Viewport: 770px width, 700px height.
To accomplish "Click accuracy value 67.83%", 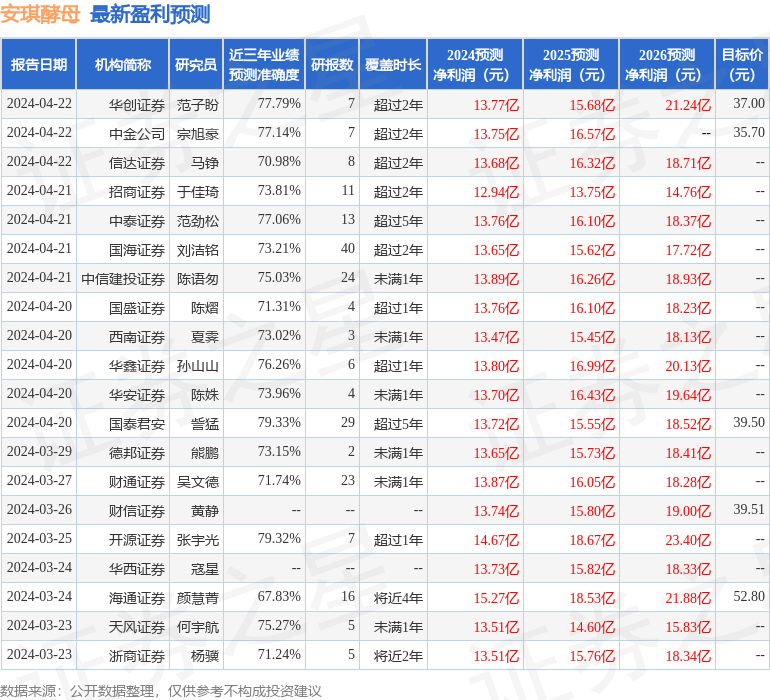I will (279, 596).
